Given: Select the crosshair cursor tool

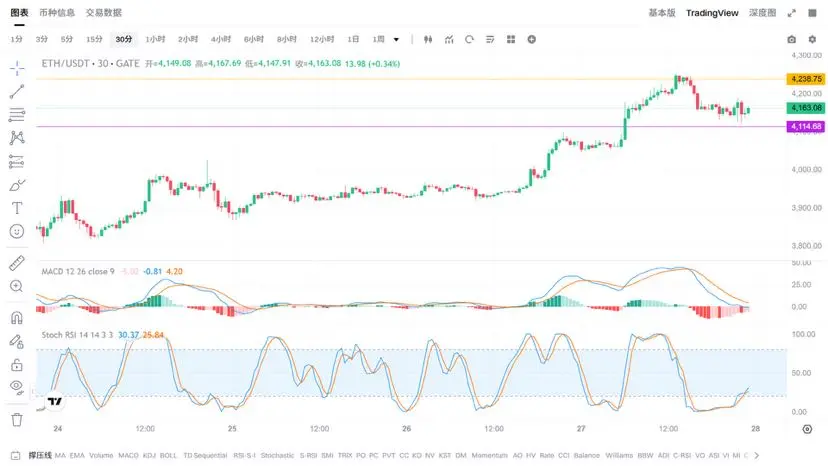Looking at the screenshot, I should coord(17,68).
